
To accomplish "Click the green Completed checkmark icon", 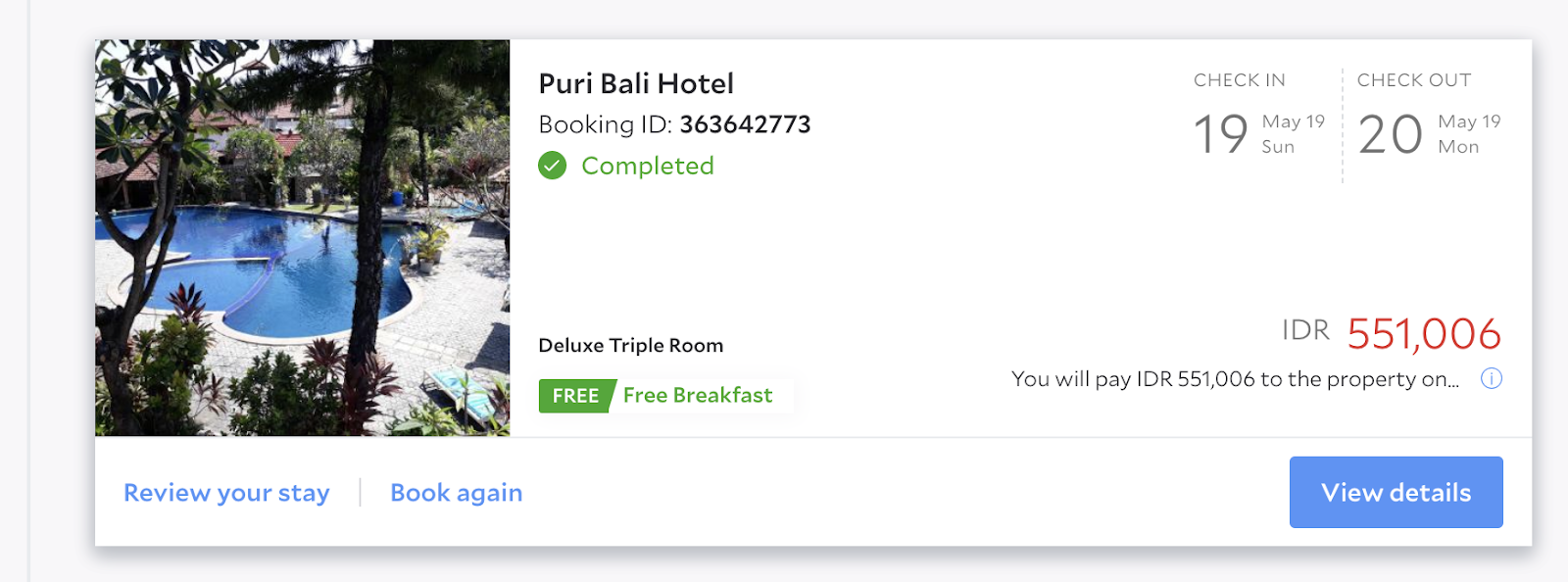I will pyautogui.click(x=553, y=166).
